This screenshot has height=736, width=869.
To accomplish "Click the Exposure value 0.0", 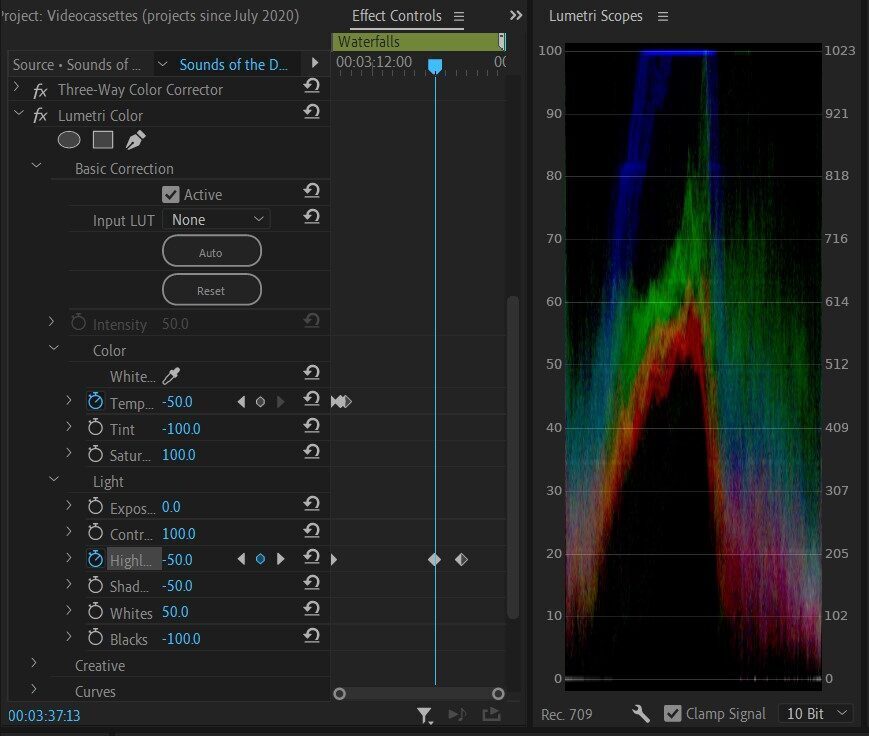I will click(171, 507).
